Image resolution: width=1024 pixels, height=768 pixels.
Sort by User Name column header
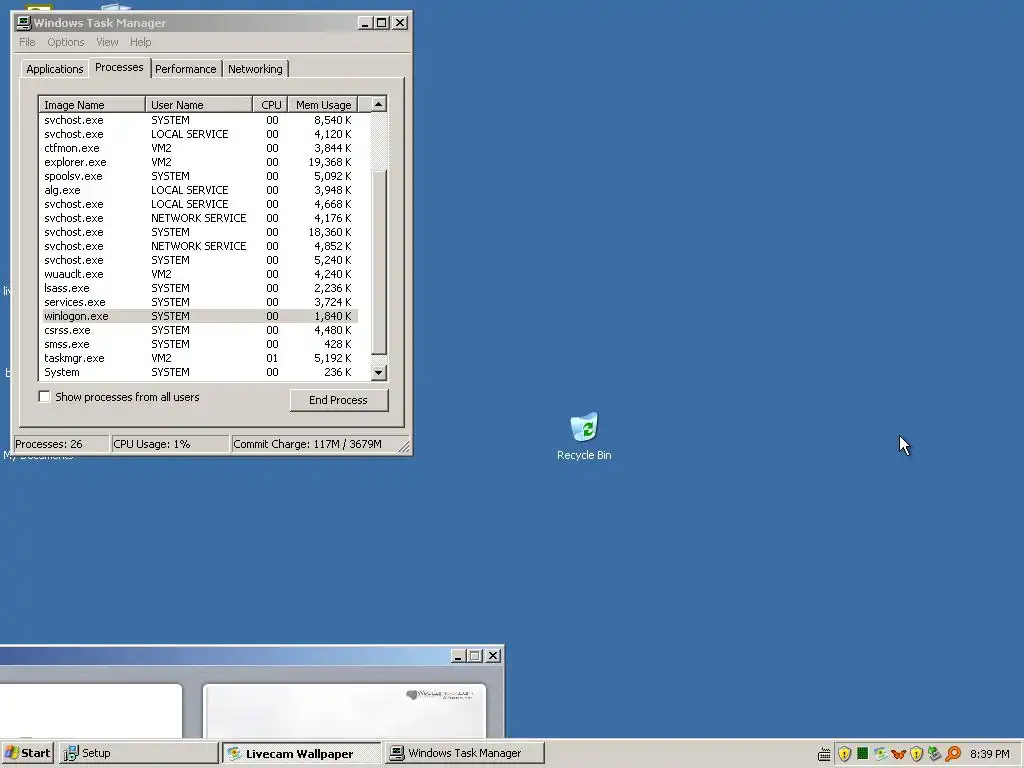(199, 104)
